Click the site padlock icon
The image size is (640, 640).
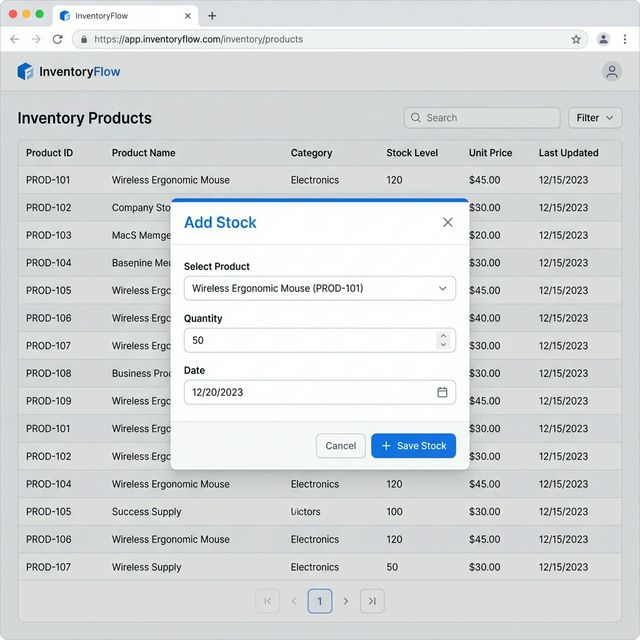click(x=84, y=39)
